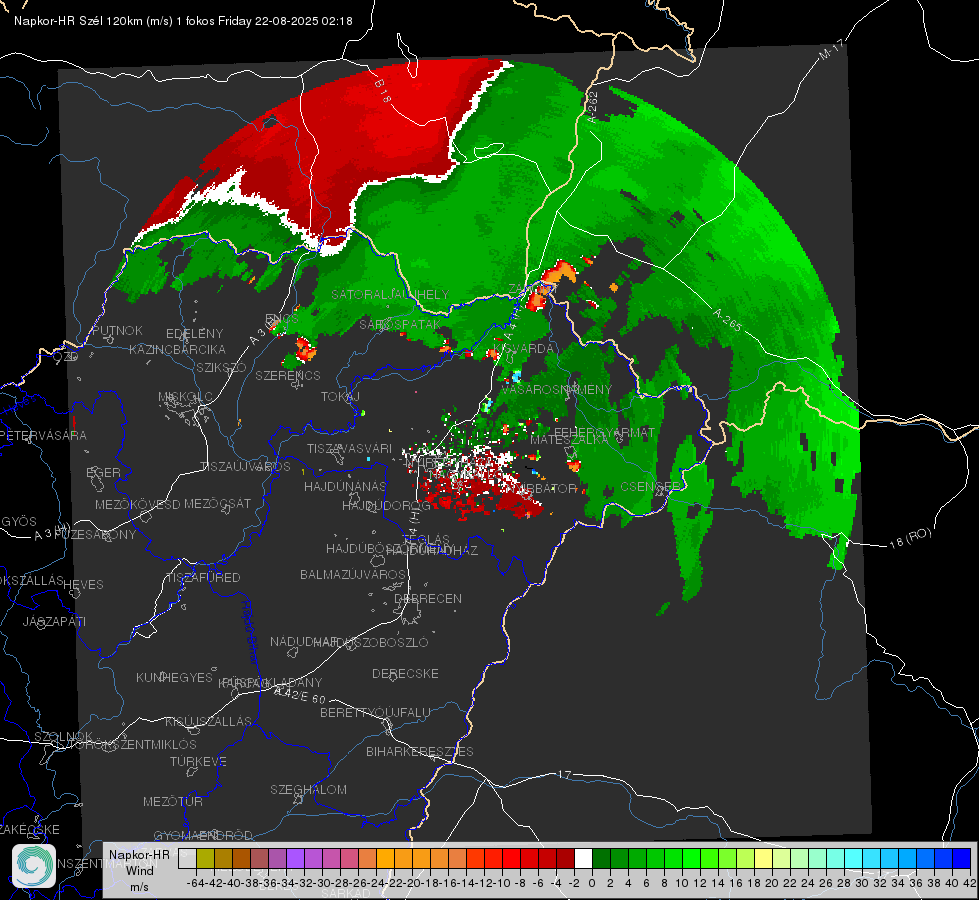Click the FEHÉRGYARMAT label

(x=604, y=432)
